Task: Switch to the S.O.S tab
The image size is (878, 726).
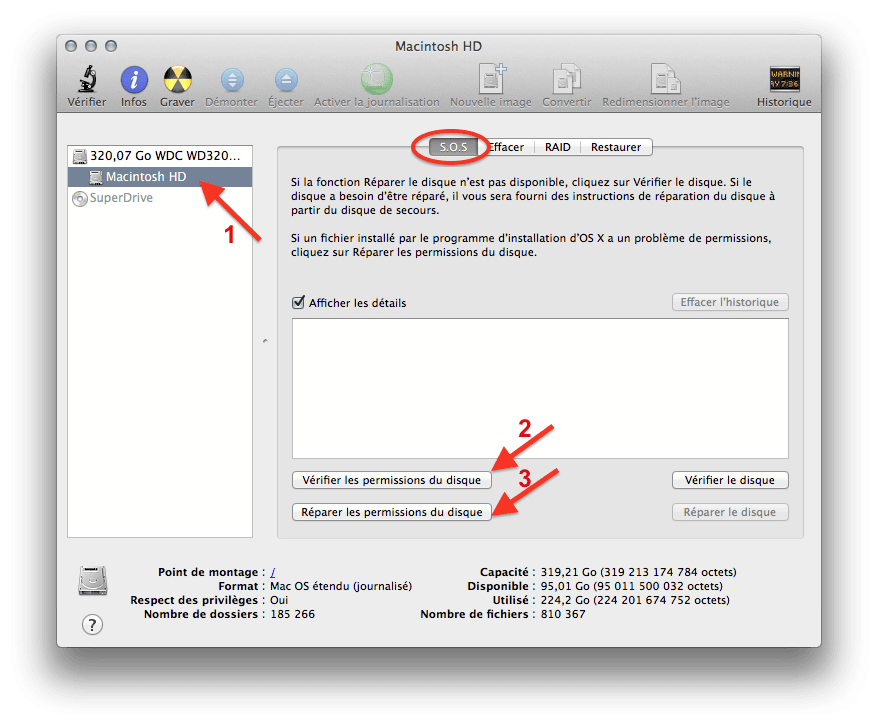Action: 453,147
